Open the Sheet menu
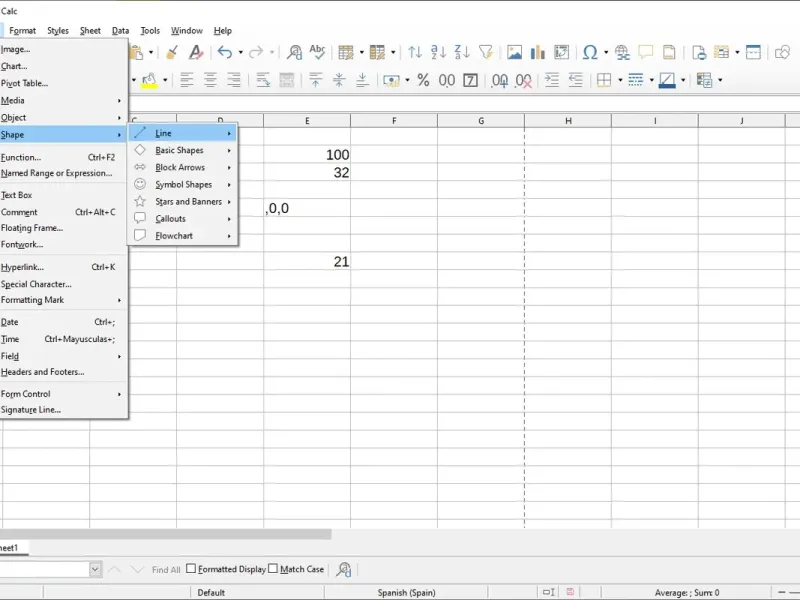 [90, 31]
